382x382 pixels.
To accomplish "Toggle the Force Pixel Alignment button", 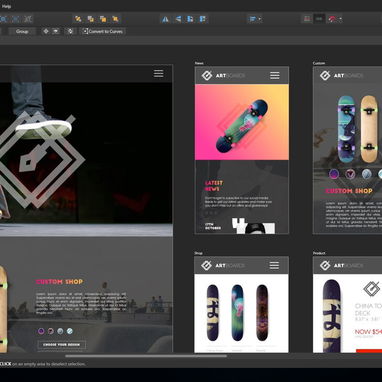I will pos(319,19).
